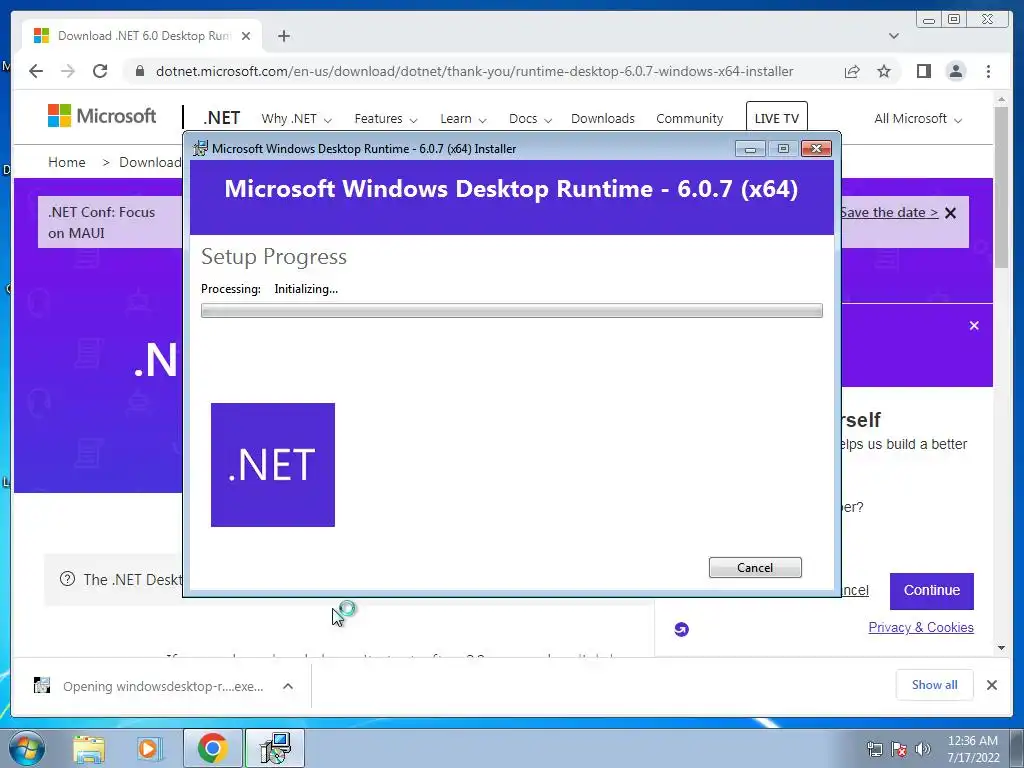1024x768 pixels.
Task: Expand the Features menu
Action: point(385,119)
